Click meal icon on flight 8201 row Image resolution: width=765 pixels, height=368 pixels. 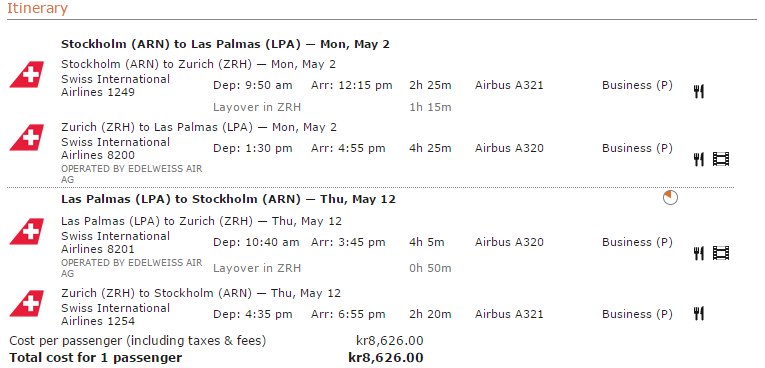[699, 253]
